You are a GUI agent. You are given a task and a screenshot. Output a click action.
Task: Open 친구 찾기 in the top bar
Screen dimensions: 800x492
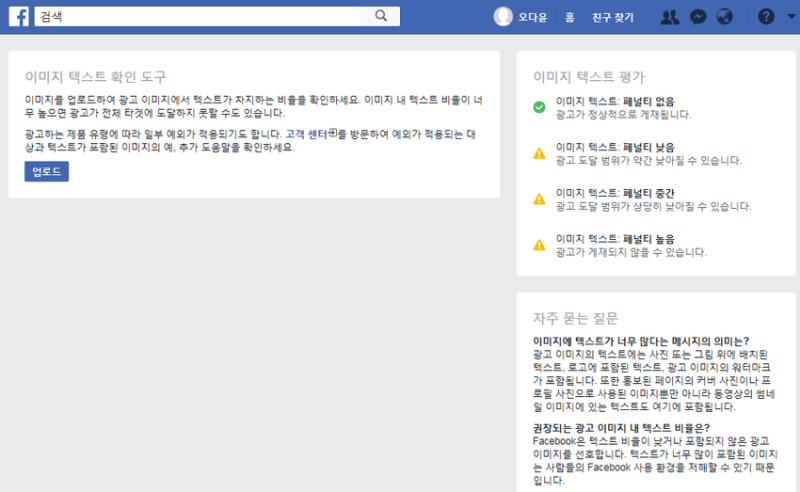click(x=612, y=17)
